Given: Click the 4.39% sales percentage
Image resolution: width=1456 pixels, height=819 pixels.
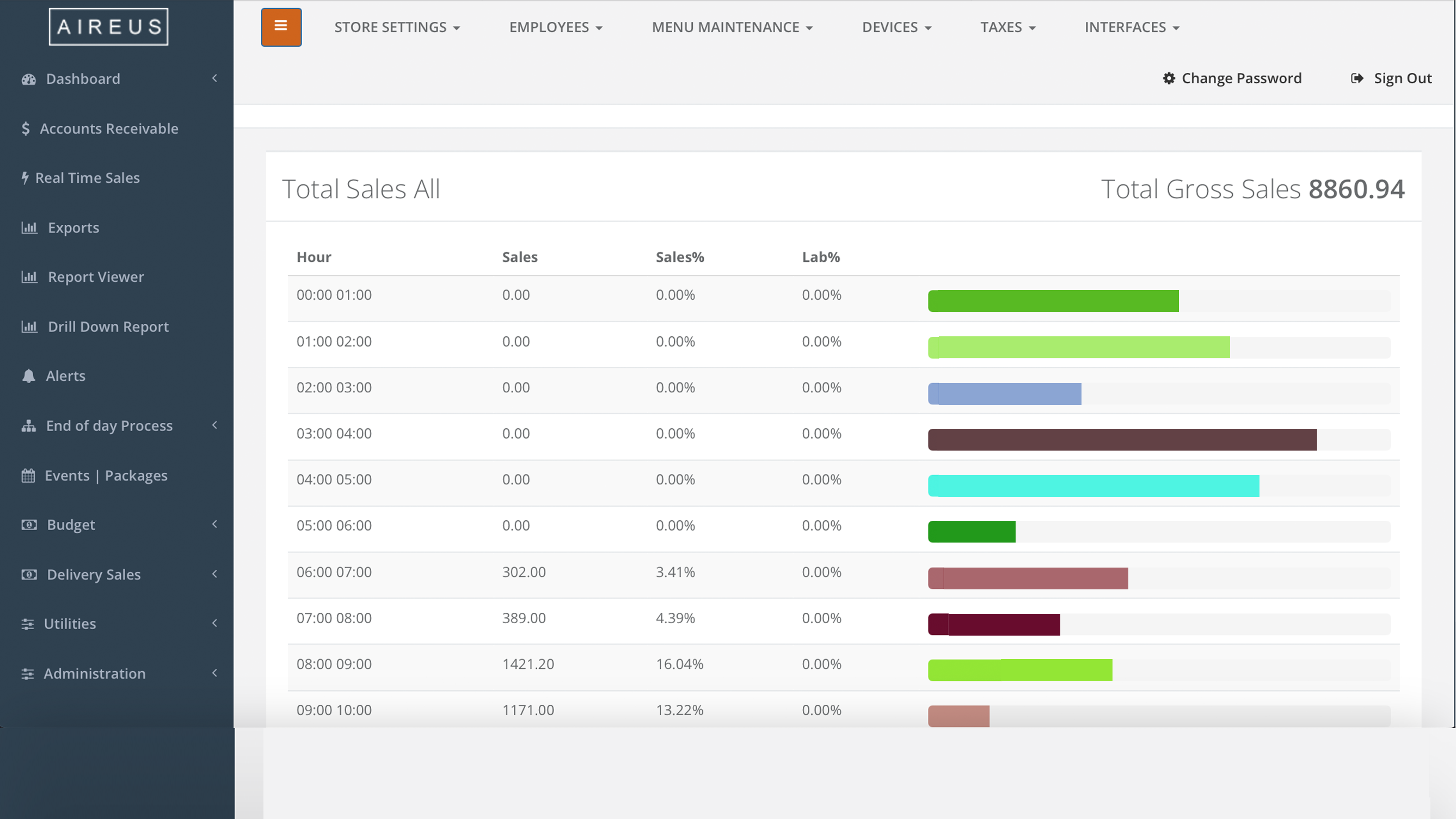Looking at the screenshot, I should [675, 618].
